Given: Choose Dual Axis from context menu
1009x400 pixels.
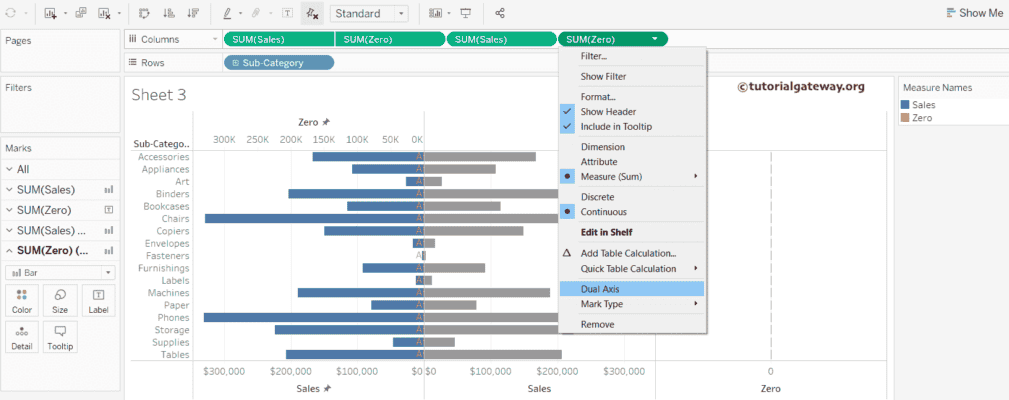Looking at the screenshot, I should coord(602,289).
